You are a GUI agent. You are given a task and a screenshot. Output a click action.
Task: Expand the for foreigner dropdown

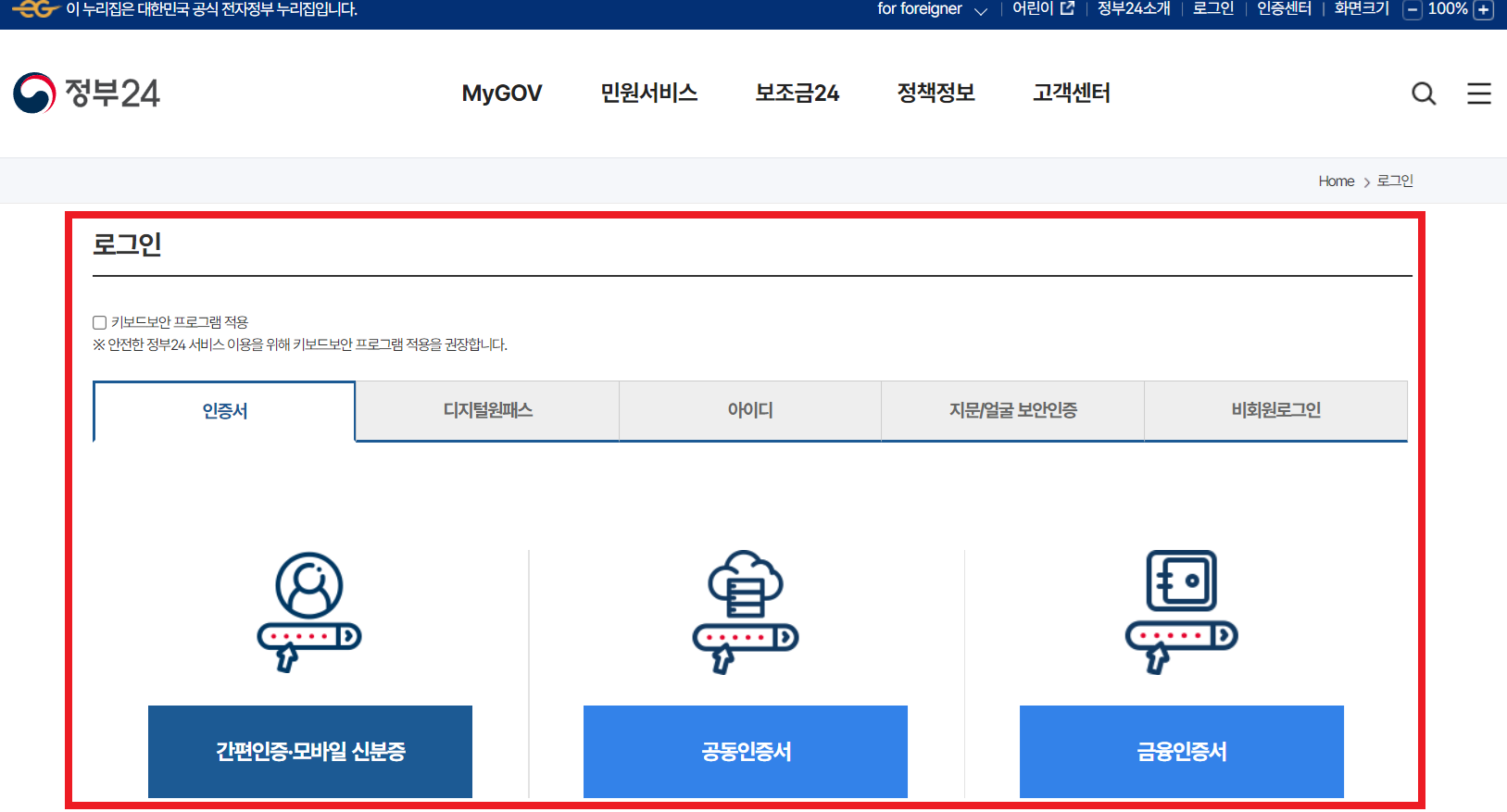[933, 9]
